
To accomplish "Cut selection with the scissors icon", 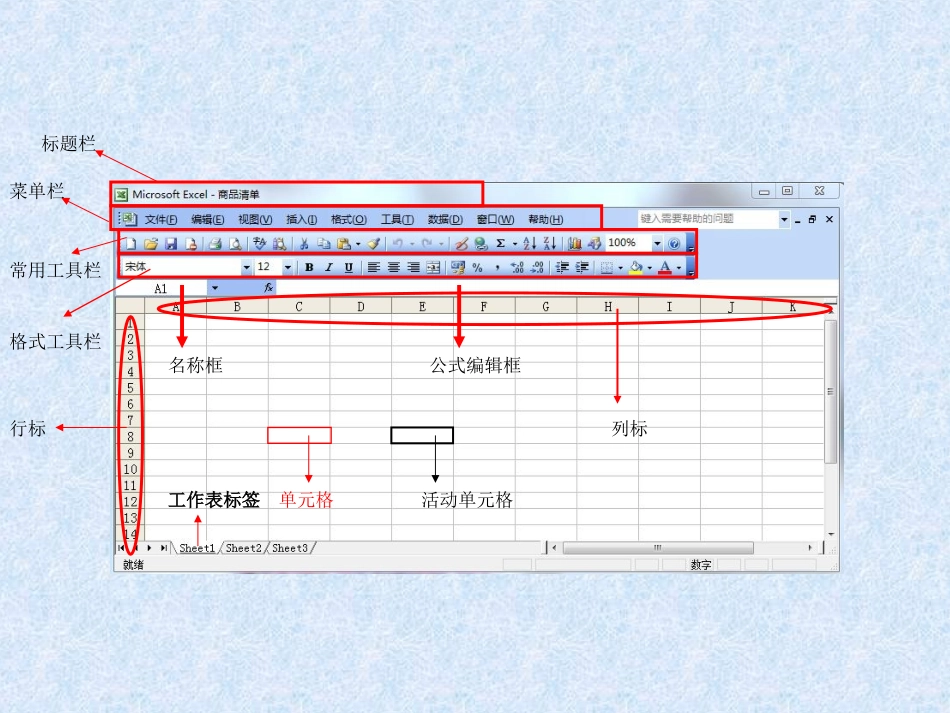I will coord(304,244).
